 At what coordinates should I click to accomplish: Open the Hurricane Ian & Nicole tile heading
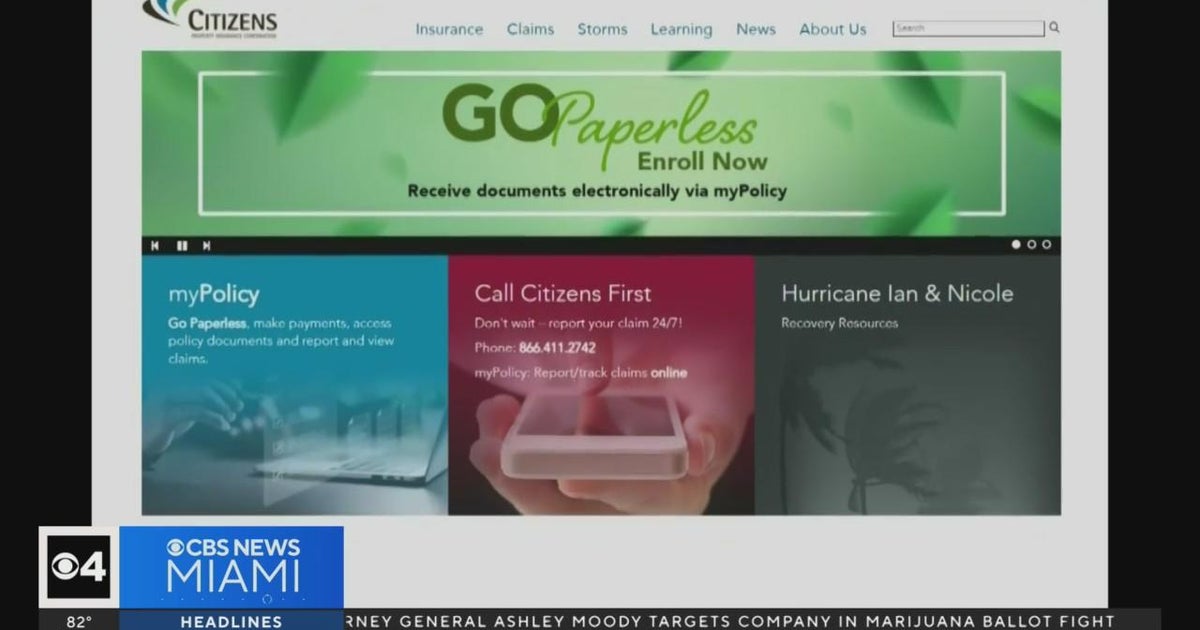pos(897,293)
